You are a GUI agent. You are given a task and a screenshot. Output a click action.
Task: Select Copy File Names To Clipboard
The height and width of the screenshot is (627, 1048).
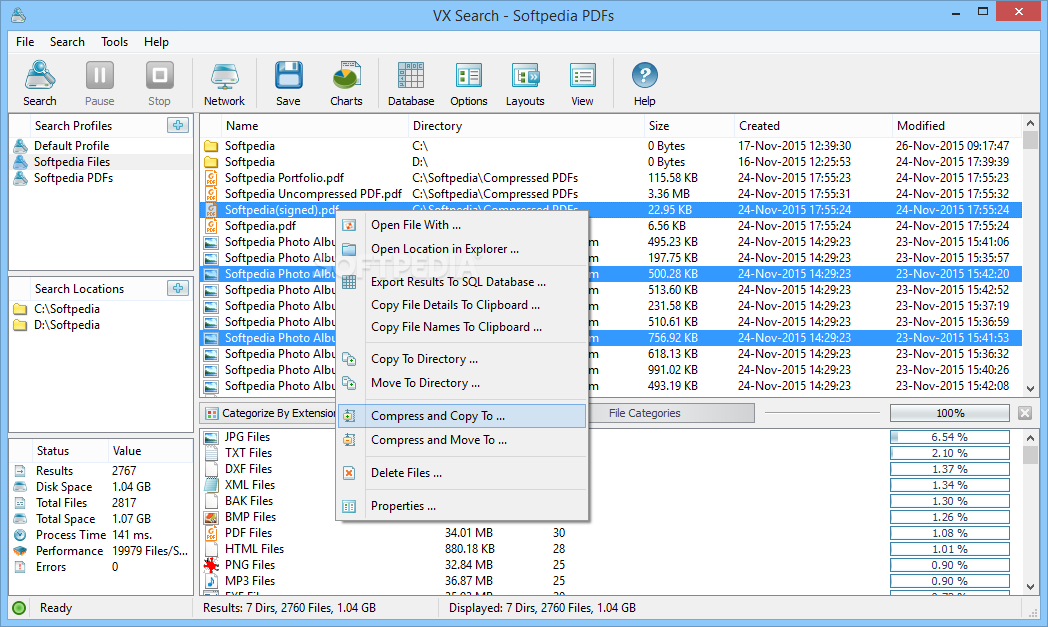(x=462, y=327)
